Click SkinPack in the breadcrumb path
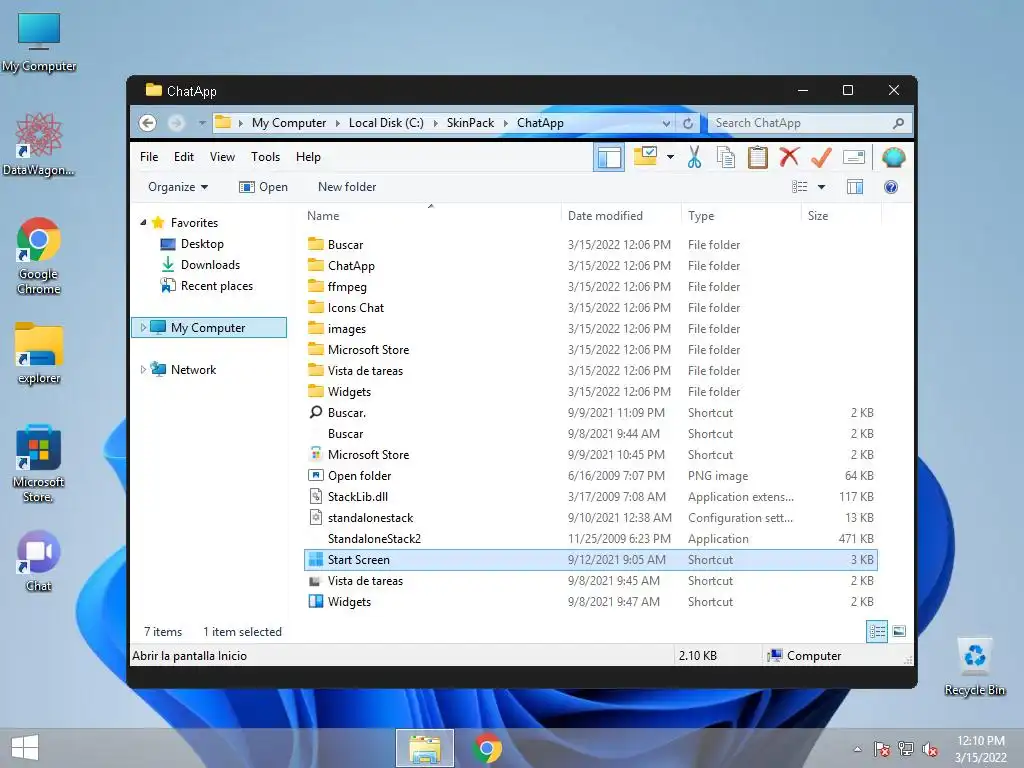Viewport: 1024px width, 768px height. point(470,123)
